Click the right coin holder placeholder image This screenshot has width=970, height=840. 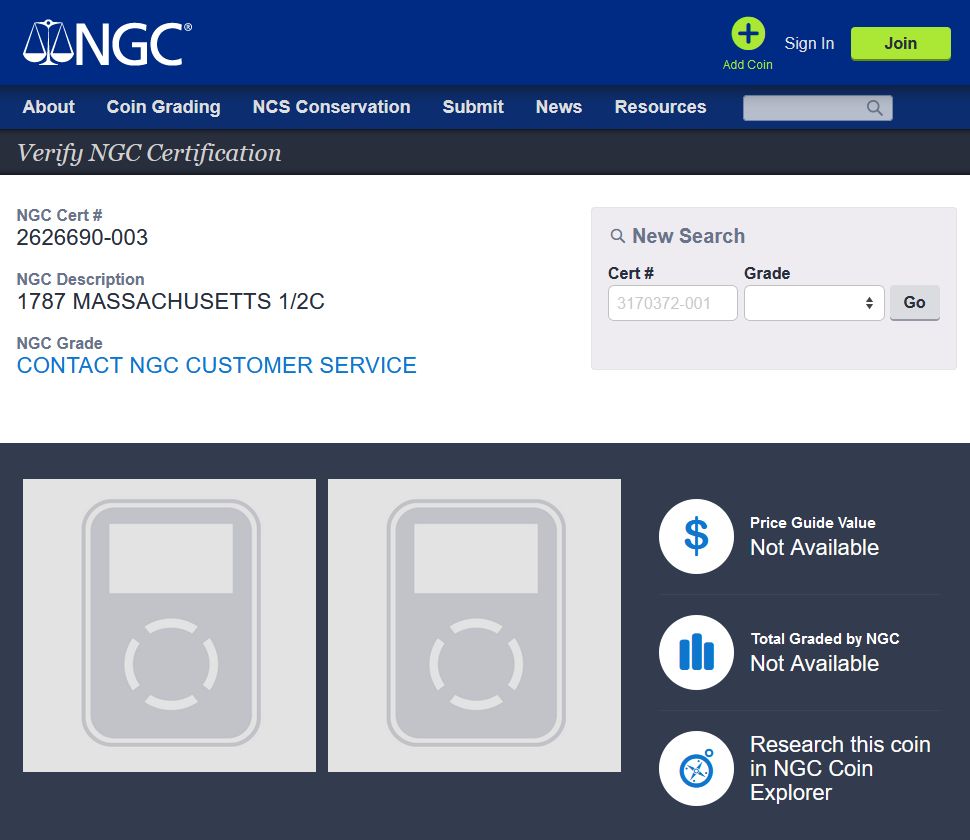click(474, 625)
